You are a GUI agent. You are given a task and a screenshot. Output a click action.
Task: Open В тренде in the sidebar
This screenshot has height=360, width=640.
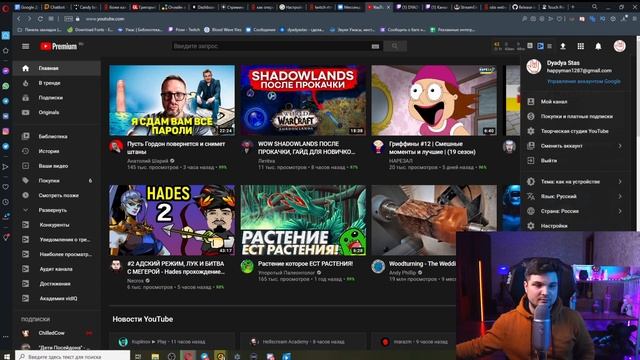[x=56, y=83]
